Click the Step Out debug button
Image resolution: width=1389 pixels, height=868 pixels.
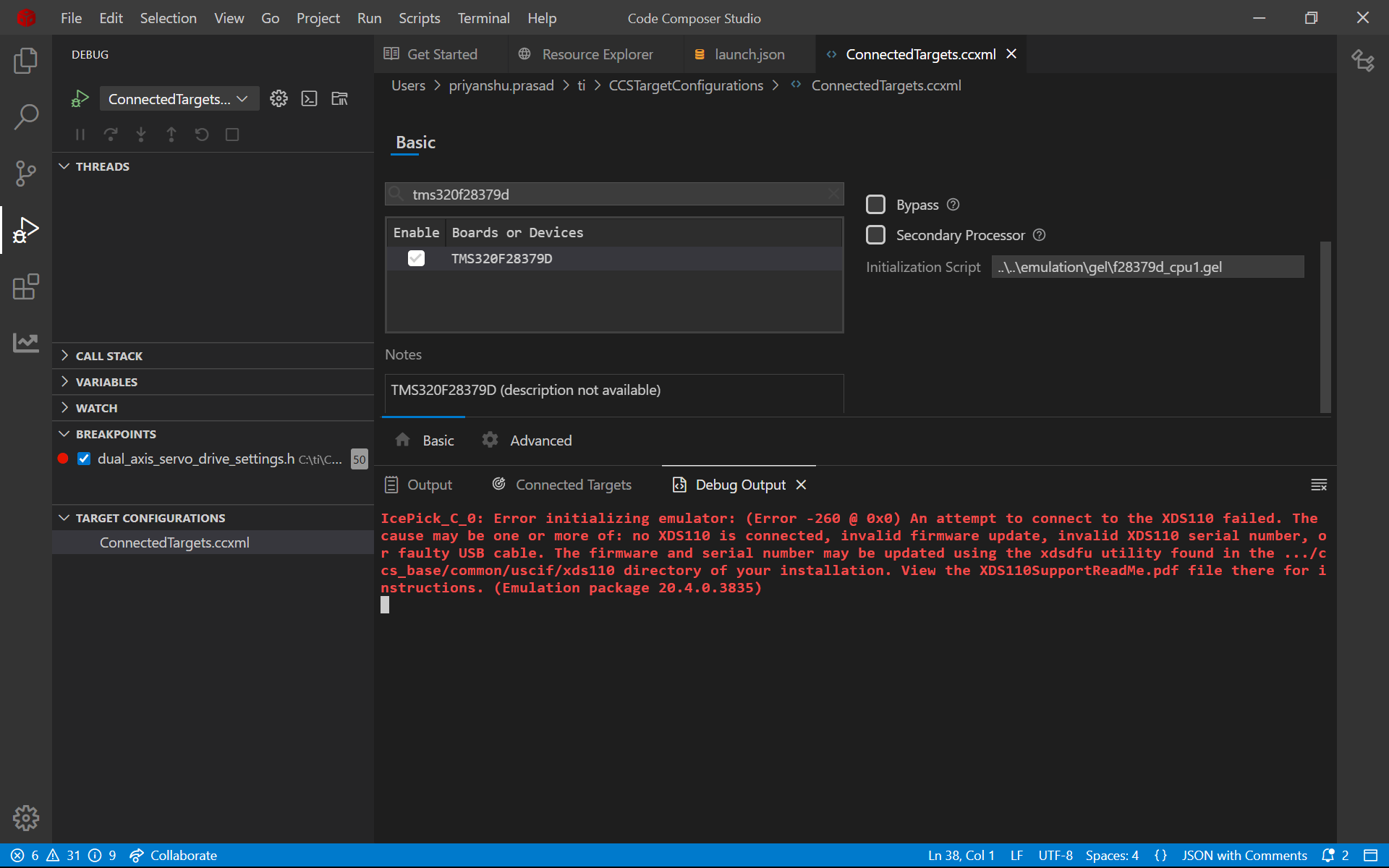pos(171,135)
